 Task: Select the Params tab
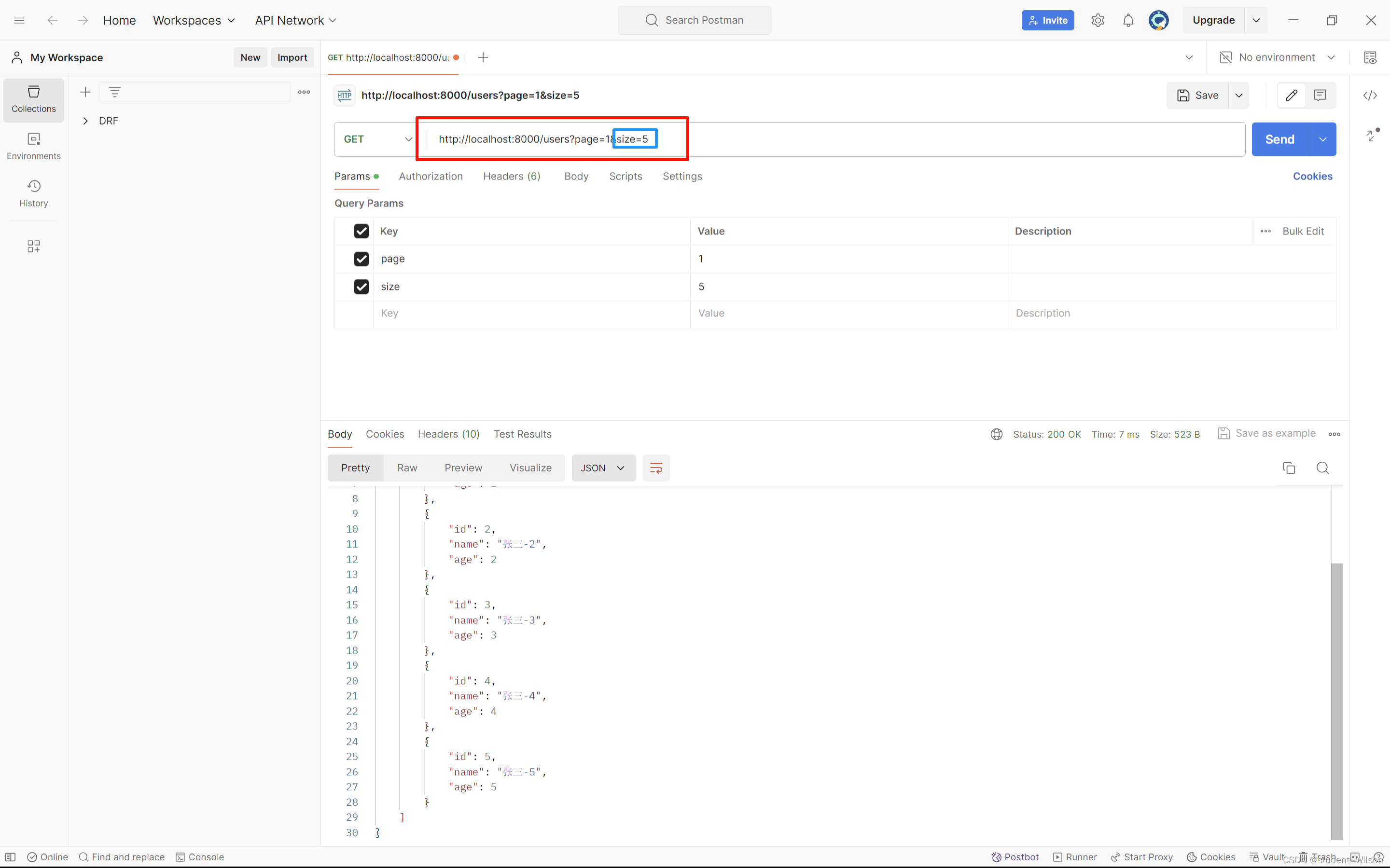(353, 176)
